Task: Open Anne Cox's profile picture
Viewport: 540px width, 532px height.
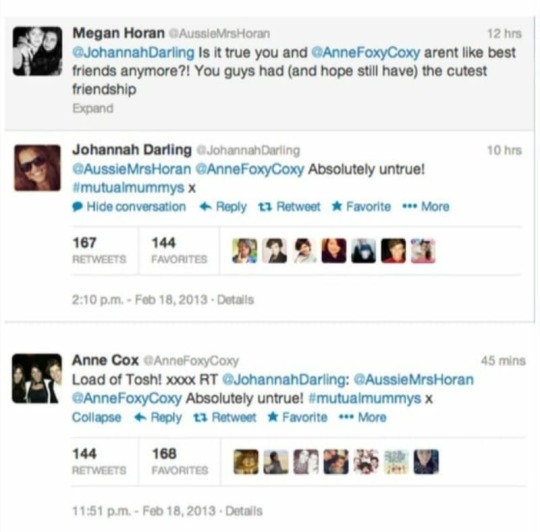Action: pos(37,378)
